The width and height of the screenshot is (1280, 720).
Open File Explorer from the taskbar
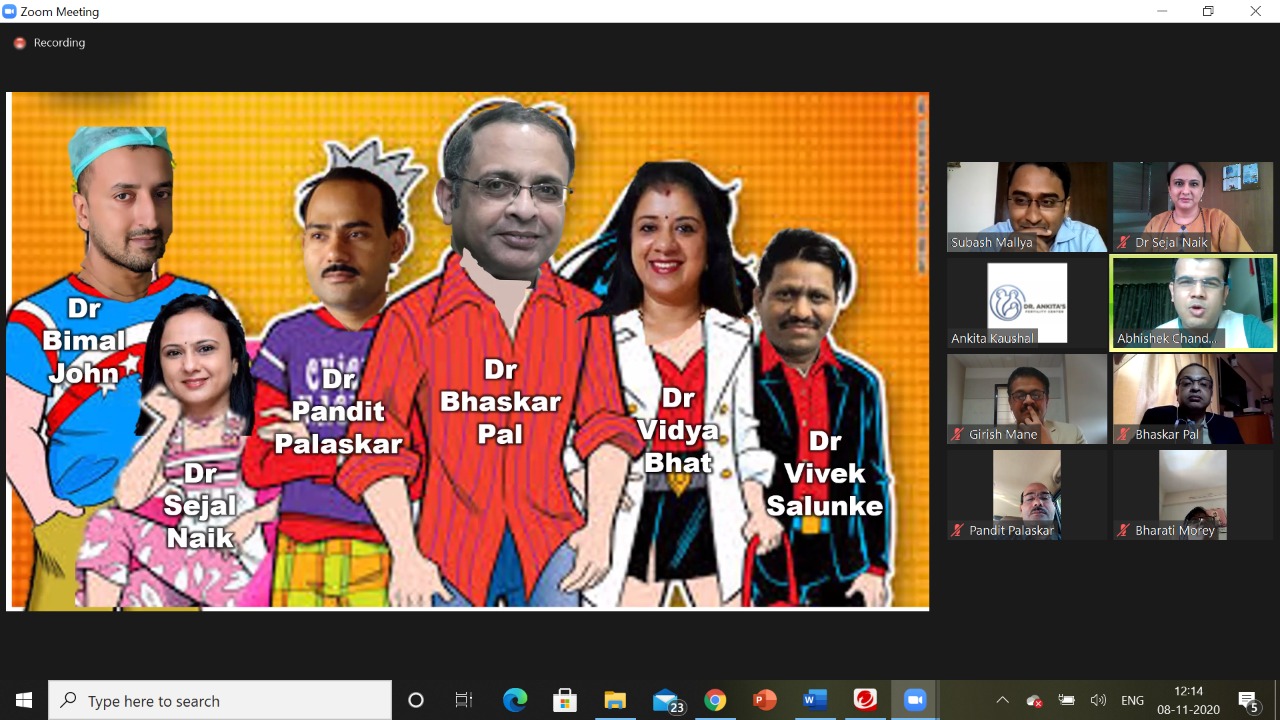[615, 700]
